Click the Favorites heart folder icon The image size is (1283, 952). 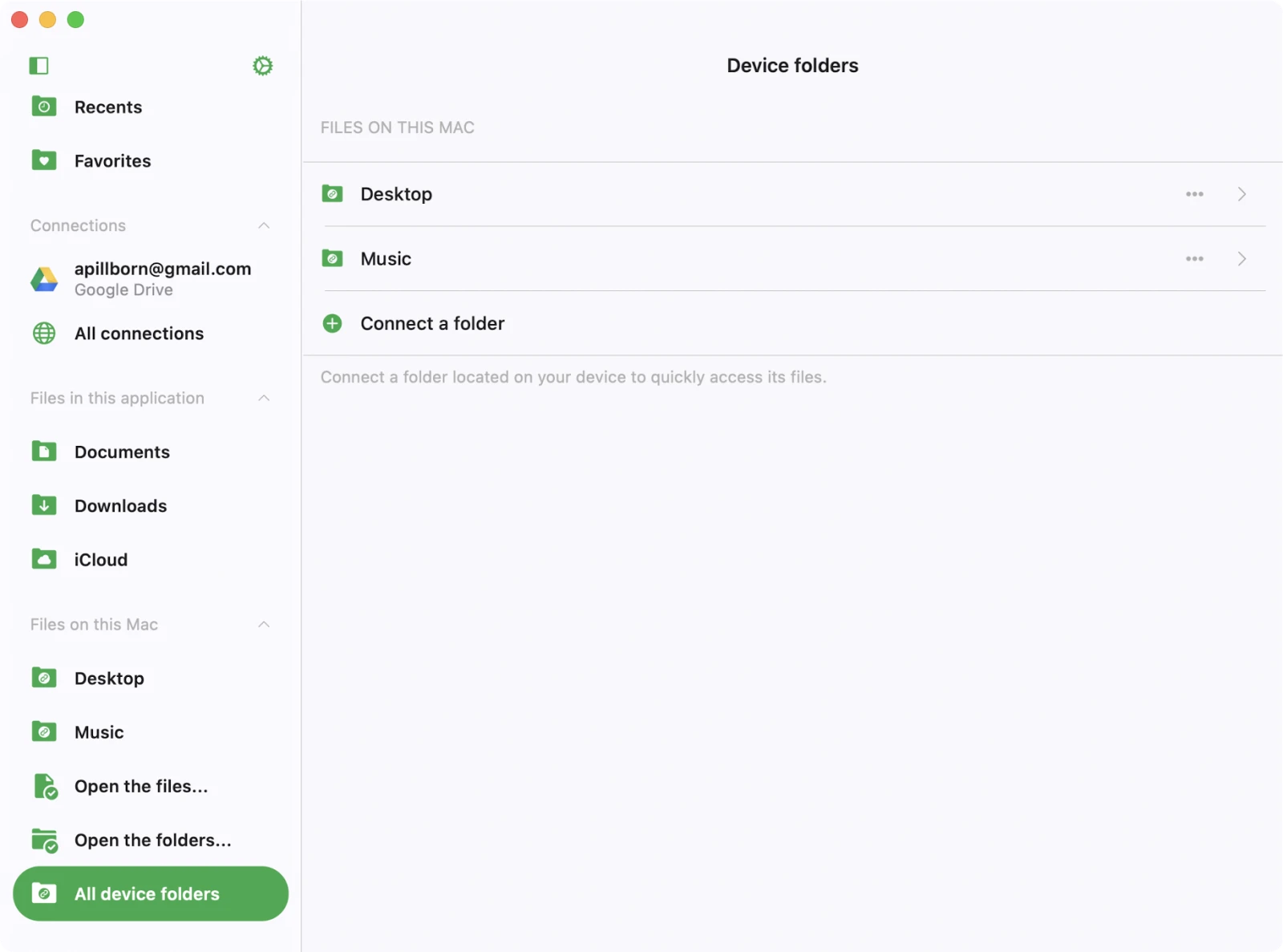tap(44, 160)
